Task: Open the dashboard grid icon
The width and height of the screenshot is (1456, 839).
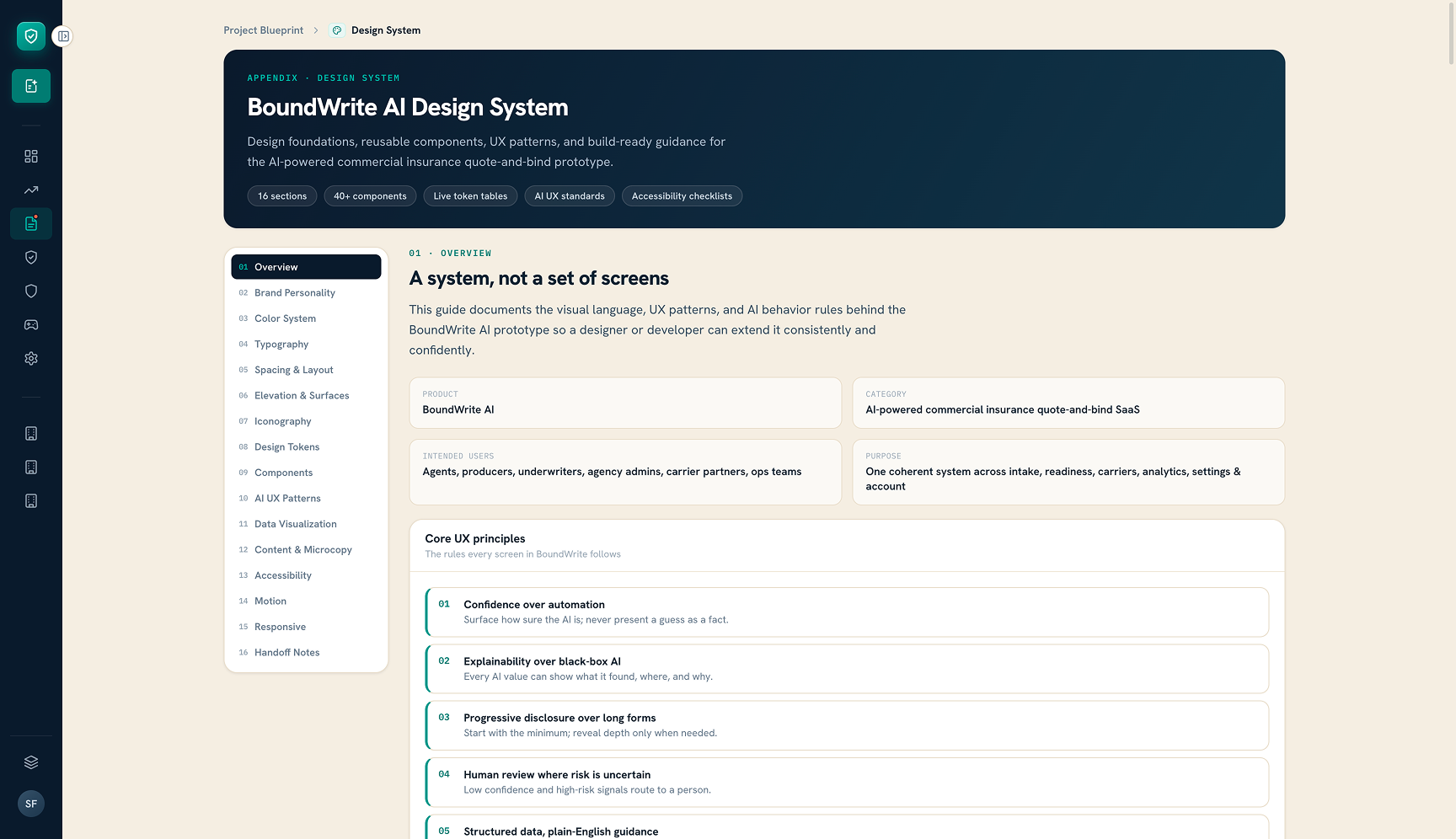Action: [x=31, y=157]
